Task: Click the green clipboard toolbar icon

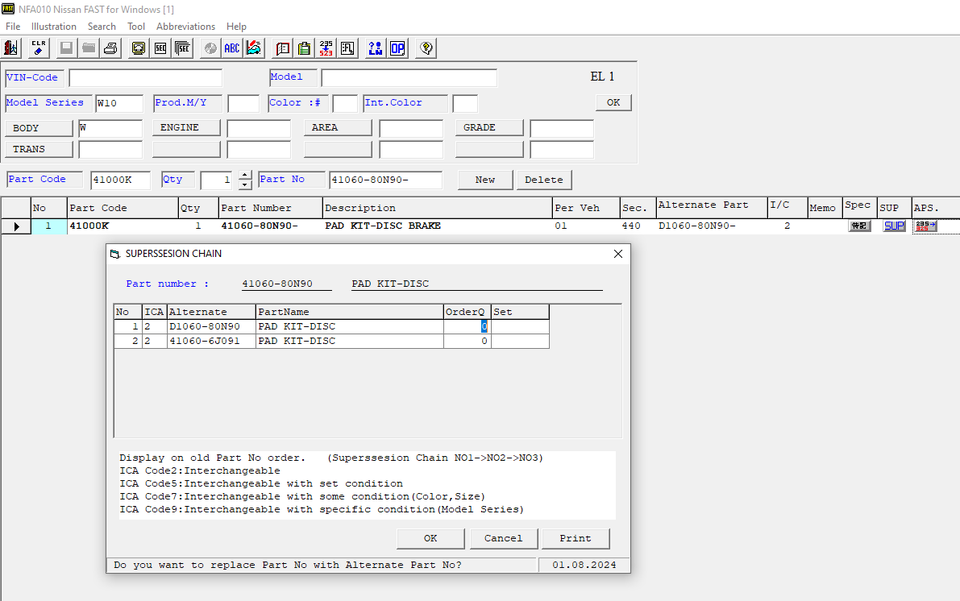Action: (304, 48)
